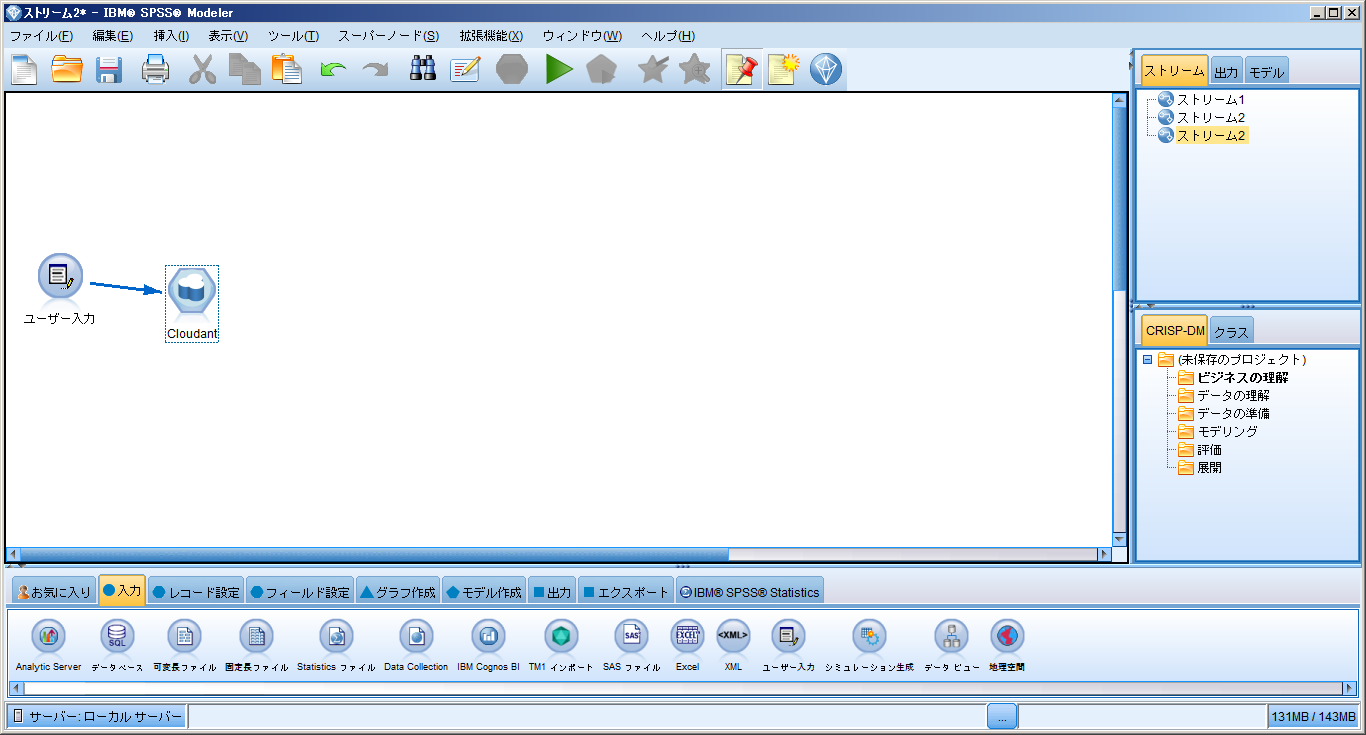Image resolution: width=1366 pixels, height=735 pixels.
Task: Open the 拡張機能 menu
Action: [x=491, y=36]
